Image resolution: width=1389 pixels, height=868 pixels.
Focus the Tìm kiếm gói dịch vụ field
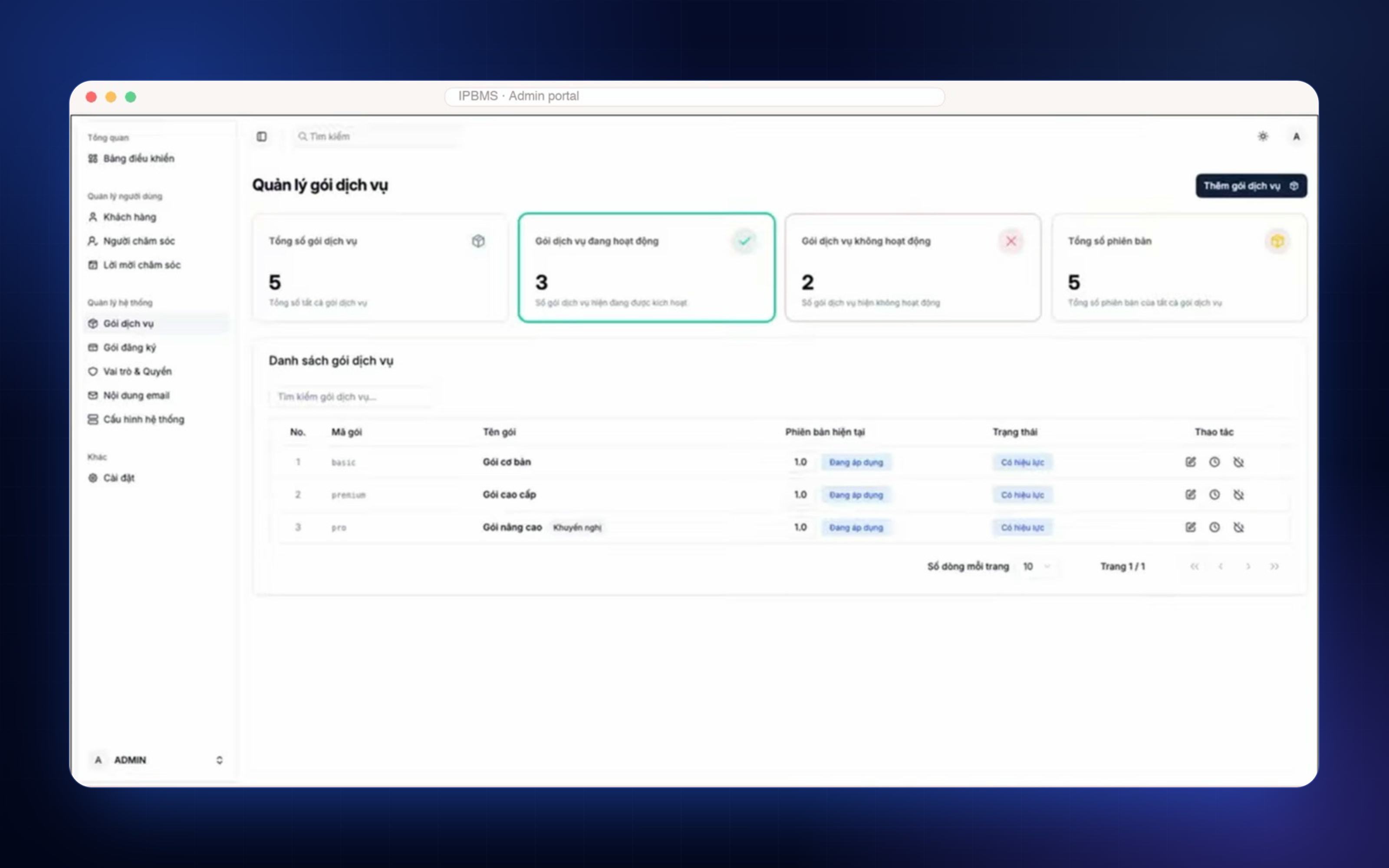coord(351,397)
